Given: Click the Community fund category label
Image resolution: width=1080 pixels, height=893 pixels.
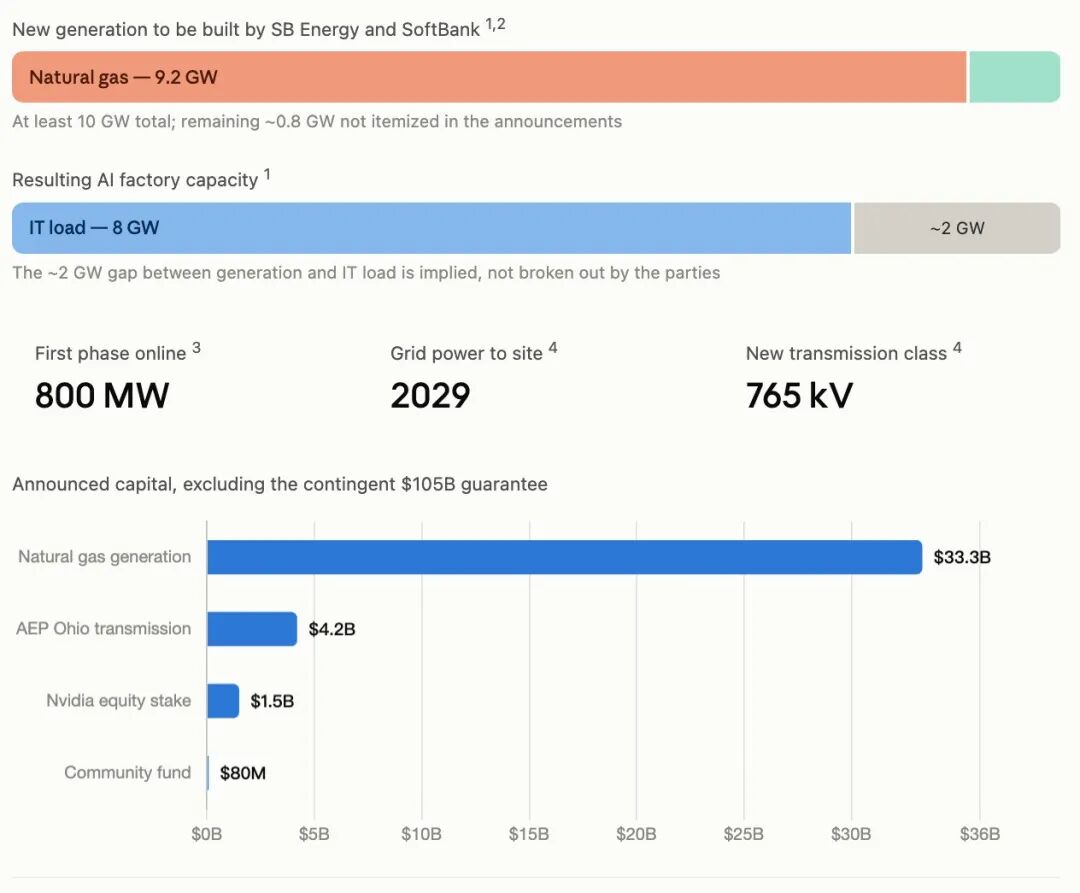Looking at the screenshot, I should pyautogui.click(x=127, y=773).
